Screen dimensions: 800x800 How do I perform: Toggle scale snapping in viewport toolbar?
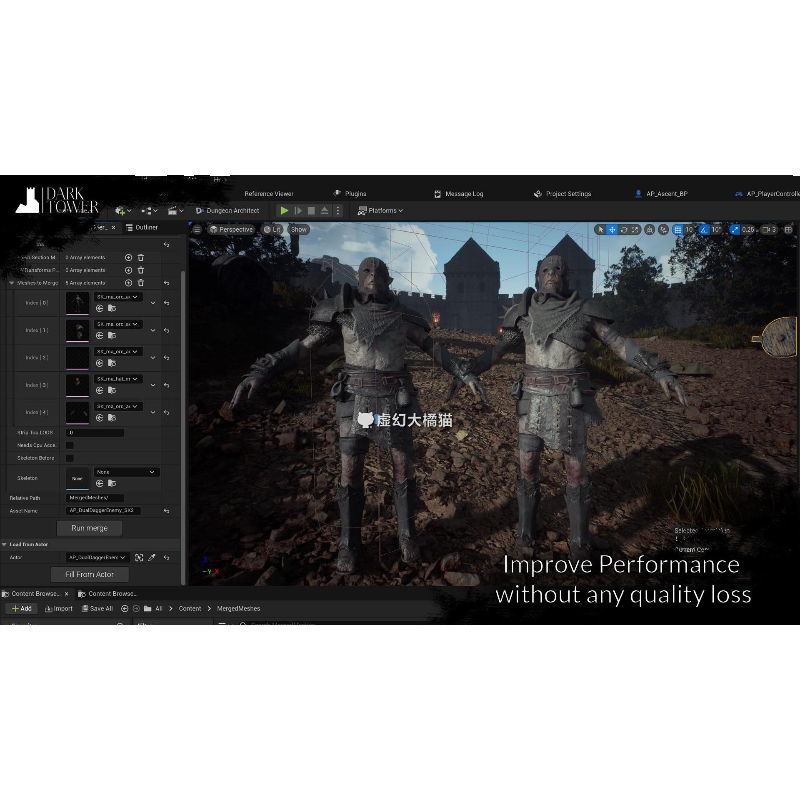(735, 230)
